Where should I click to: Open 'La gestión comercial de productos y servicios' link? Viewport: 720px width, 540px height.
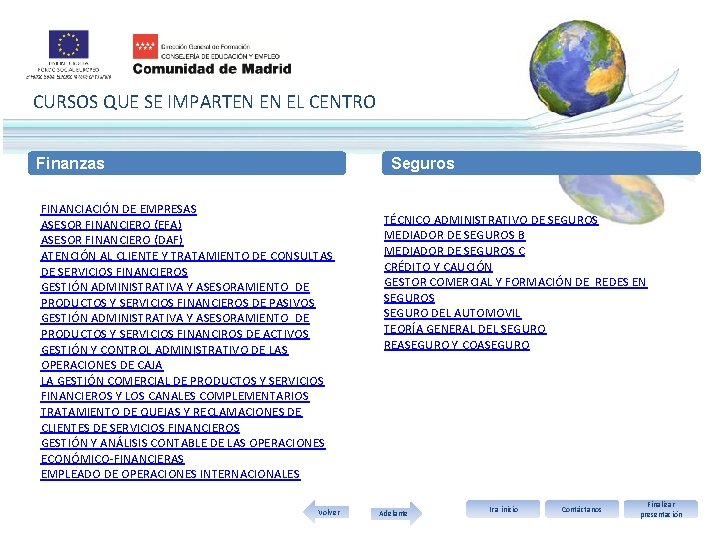tap(182, 381)
